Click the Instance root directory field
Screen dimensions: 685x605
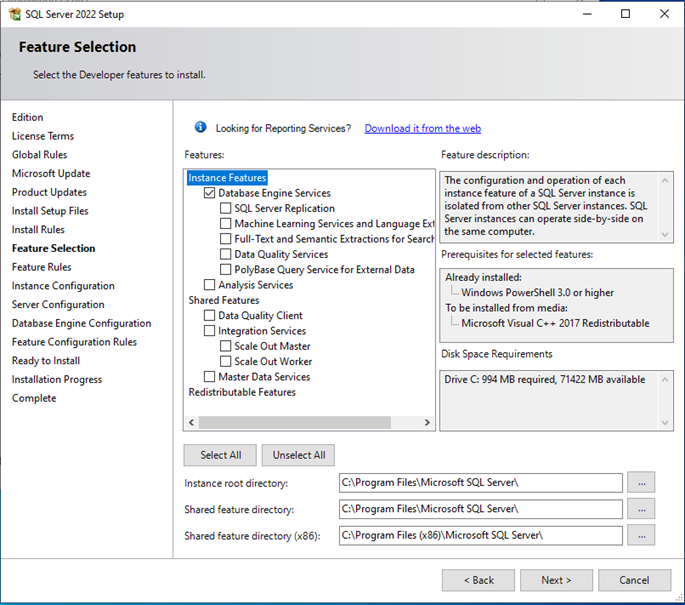(x=481, y=483)
